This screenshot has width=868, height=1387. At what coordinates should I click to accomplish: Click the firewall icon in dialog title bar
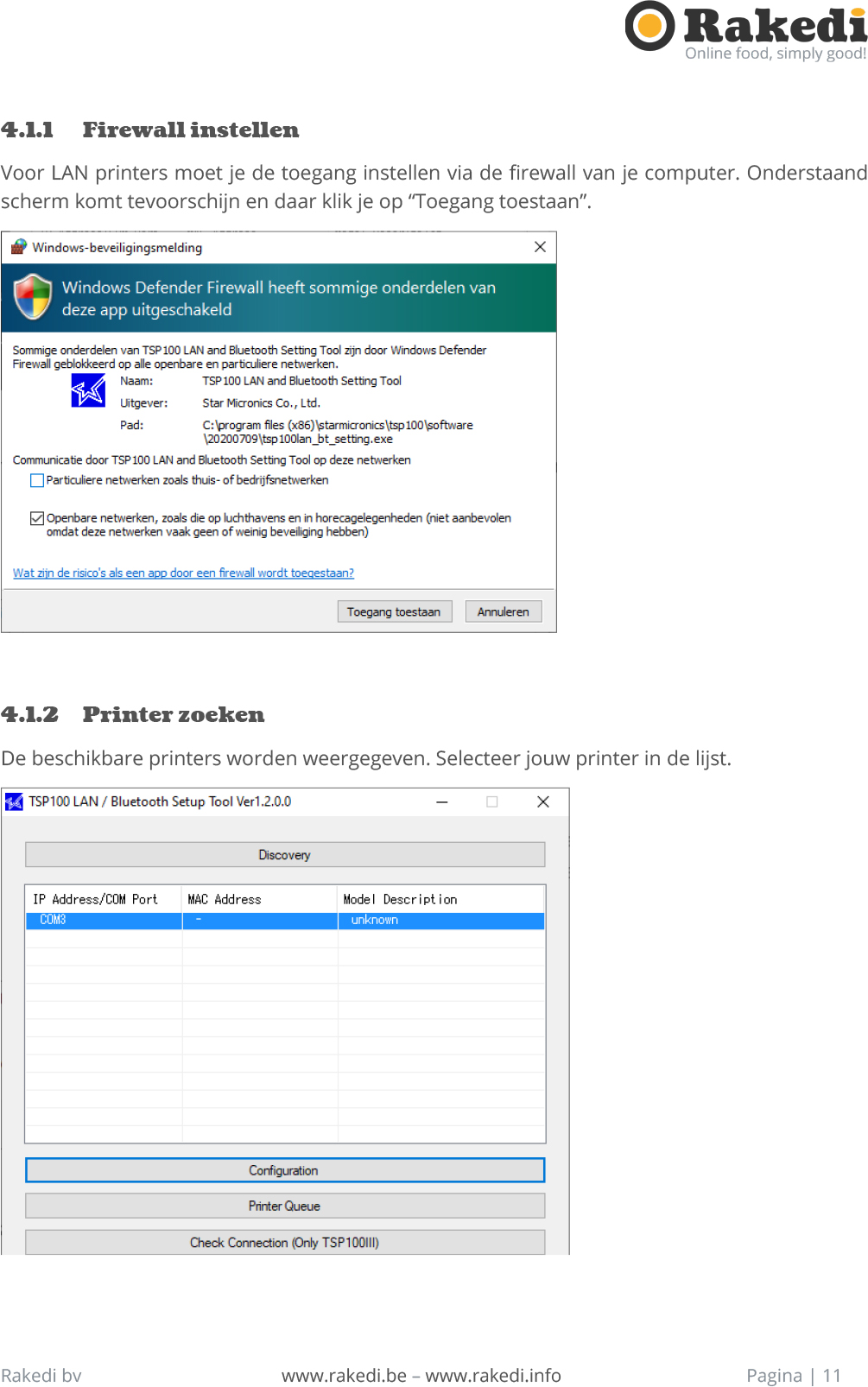coord(19,248)
